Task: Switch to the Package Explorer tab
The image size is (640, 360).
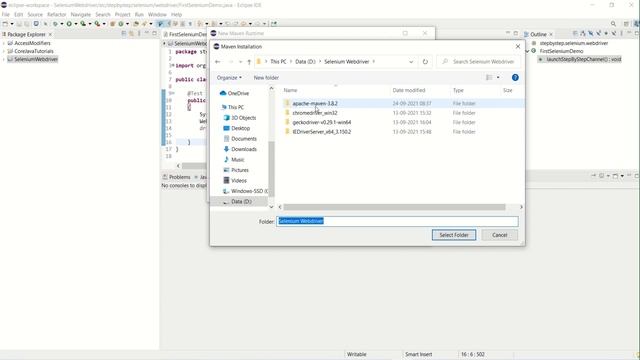Action: tap(27, 34)
